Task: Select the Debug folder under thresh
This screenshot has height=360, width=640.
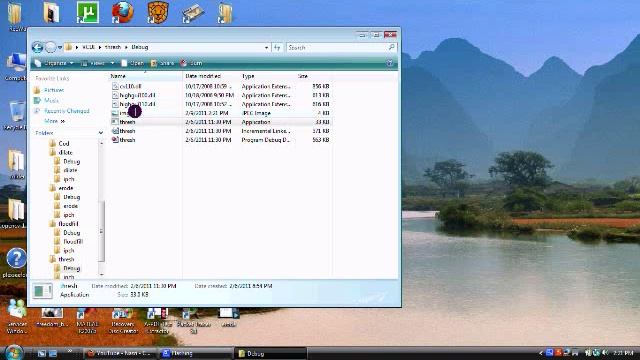Action: click(x=67, y=269)
